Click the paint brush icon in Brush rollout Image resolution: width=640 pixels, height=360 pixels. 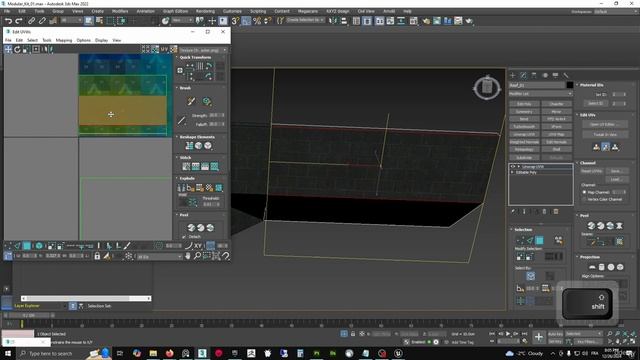[x=191, y=101]
